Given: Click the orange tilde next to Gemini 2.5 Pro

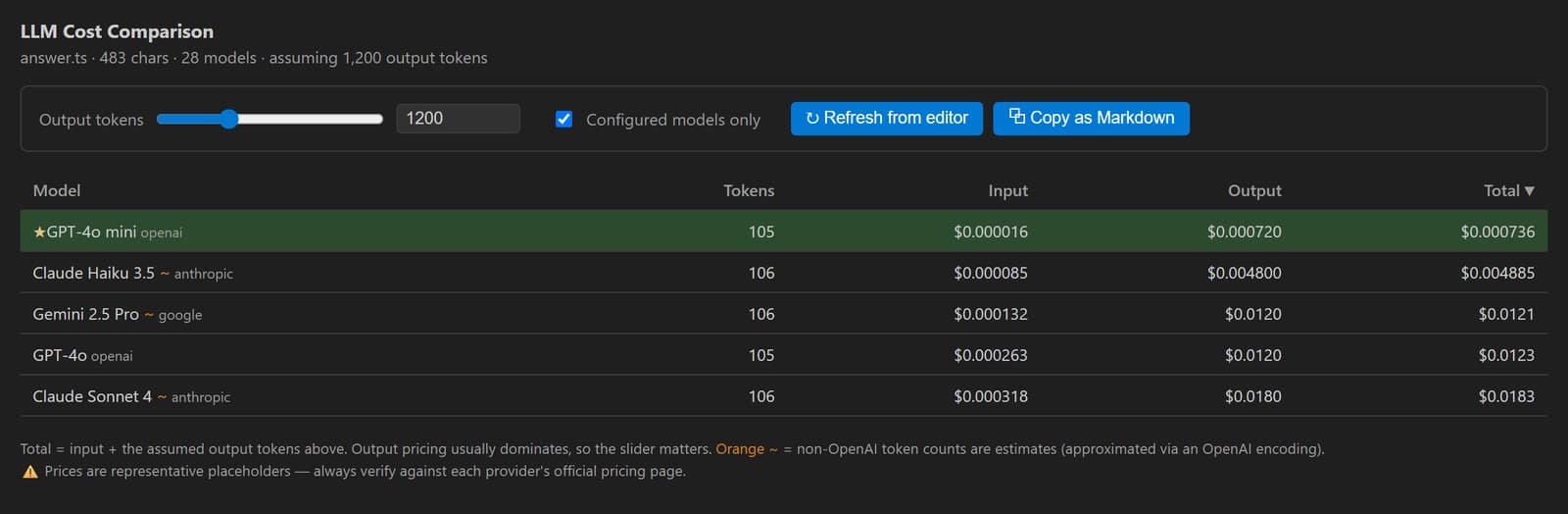Looking at the screenshot, I should pyautogui.click(x=149, y=314).
